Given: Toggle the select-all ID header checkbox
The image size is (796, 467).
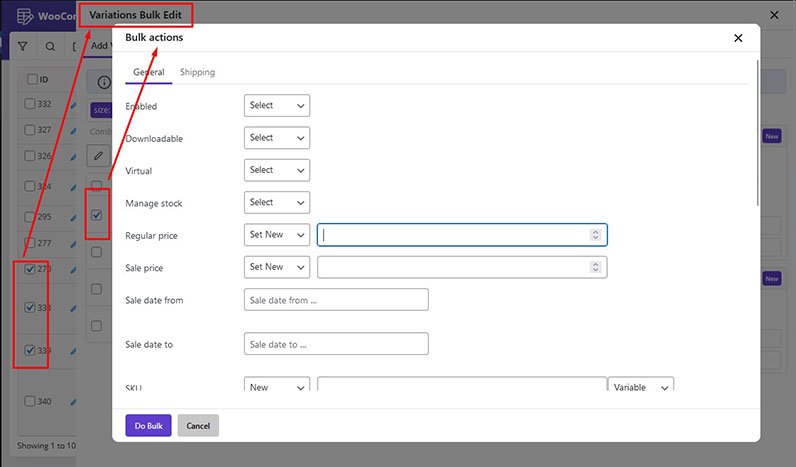Looking at the screenshot, I should (32, 79).
